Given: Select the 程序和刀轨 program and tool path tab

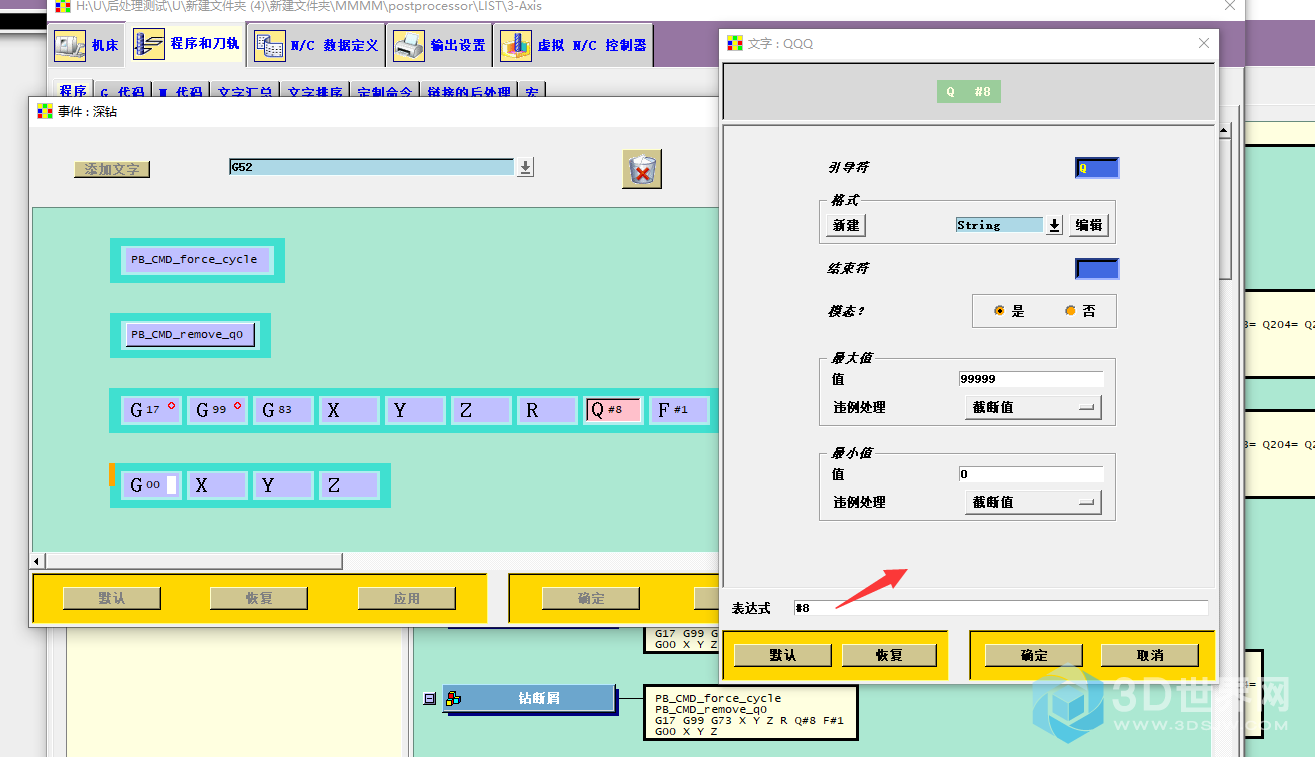Looking at the screenshot, I should [x=187, y=45].
